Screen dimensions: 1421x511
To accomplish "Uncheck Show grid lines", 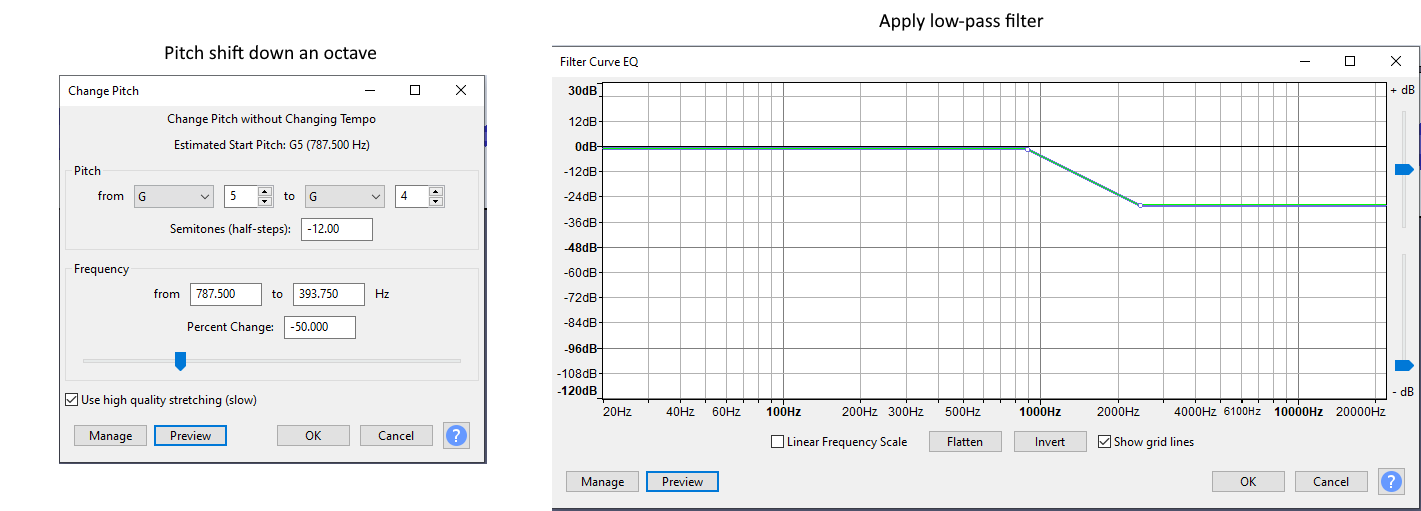I will 1104,442.
